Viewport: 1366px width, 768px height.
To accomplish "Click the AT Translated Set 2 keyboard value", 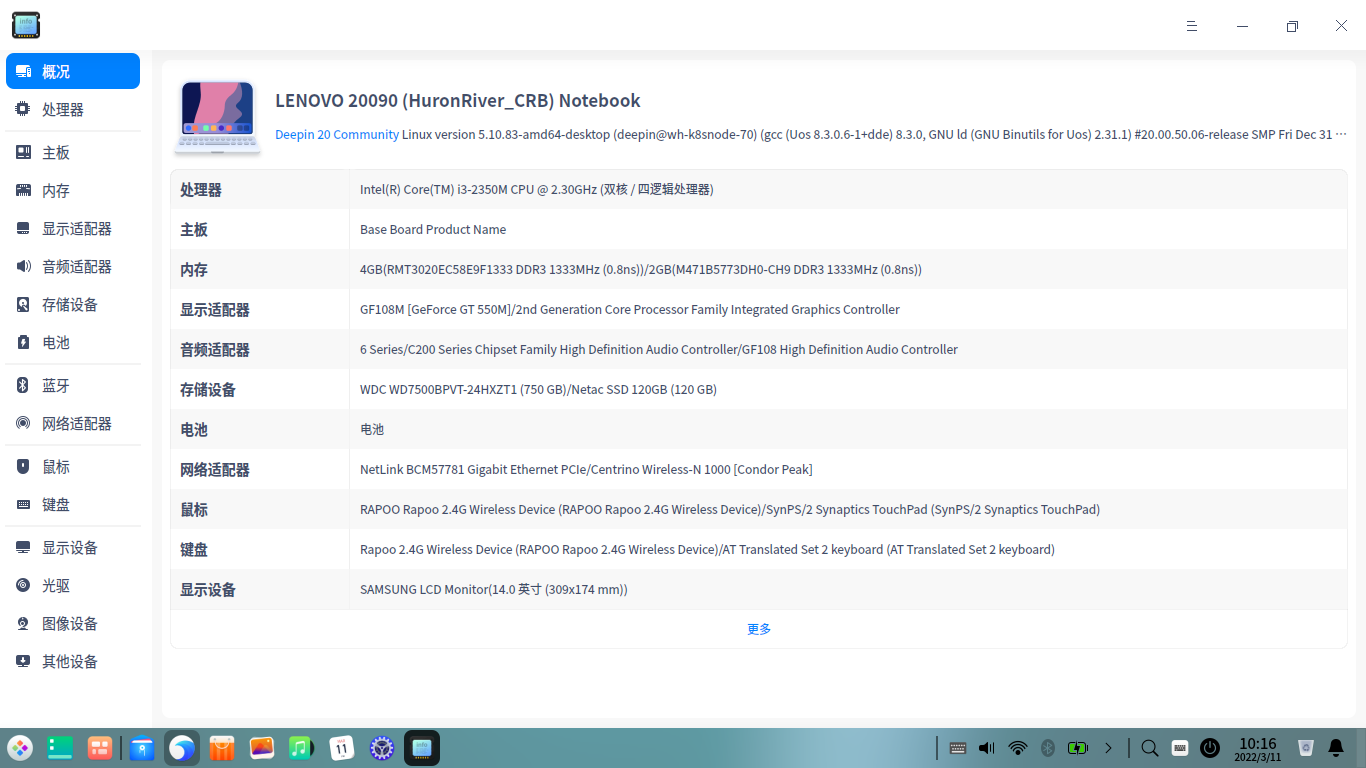I will pyautogui.click(x=707, y=549).
